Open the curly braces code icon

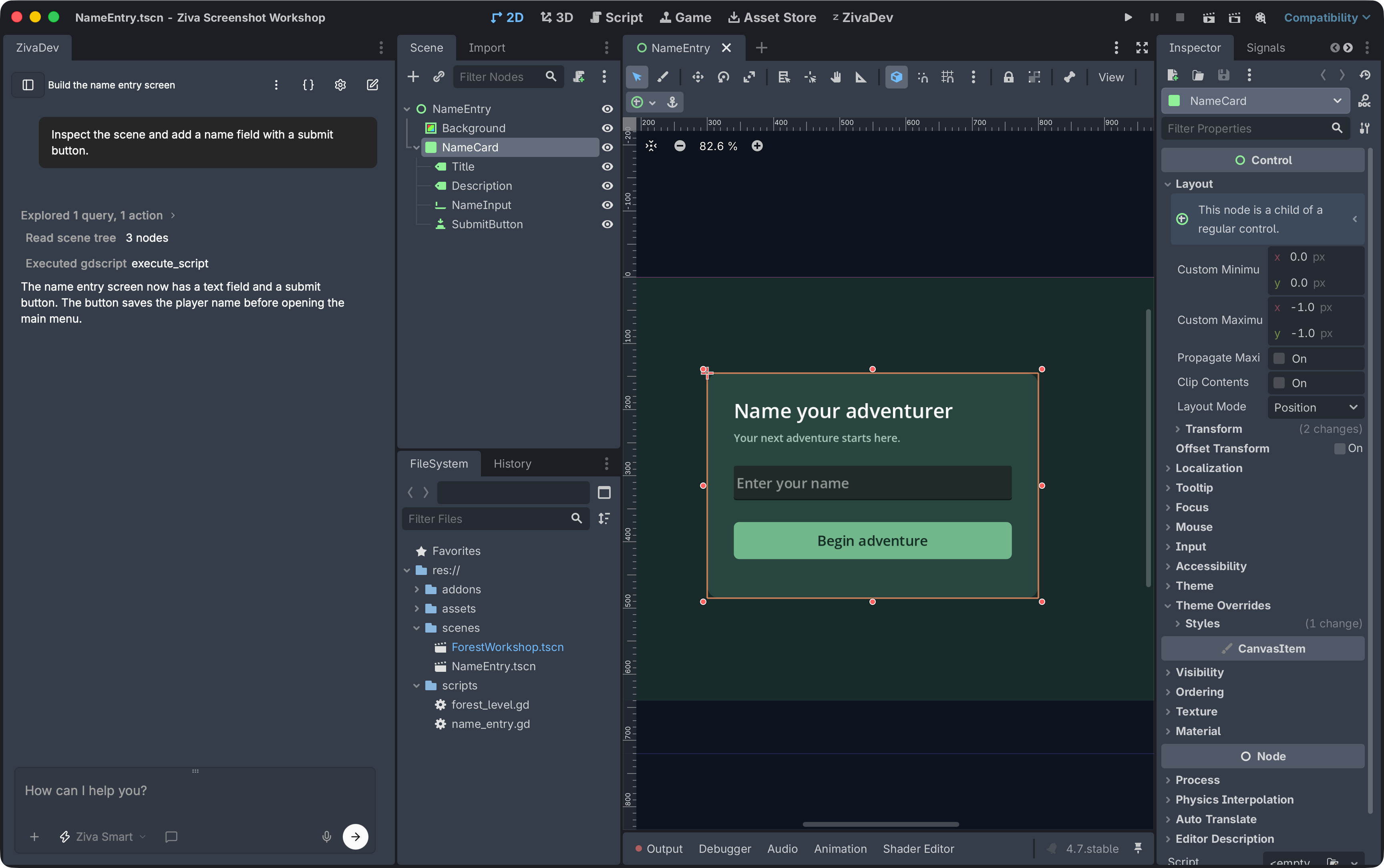point(308,85)
